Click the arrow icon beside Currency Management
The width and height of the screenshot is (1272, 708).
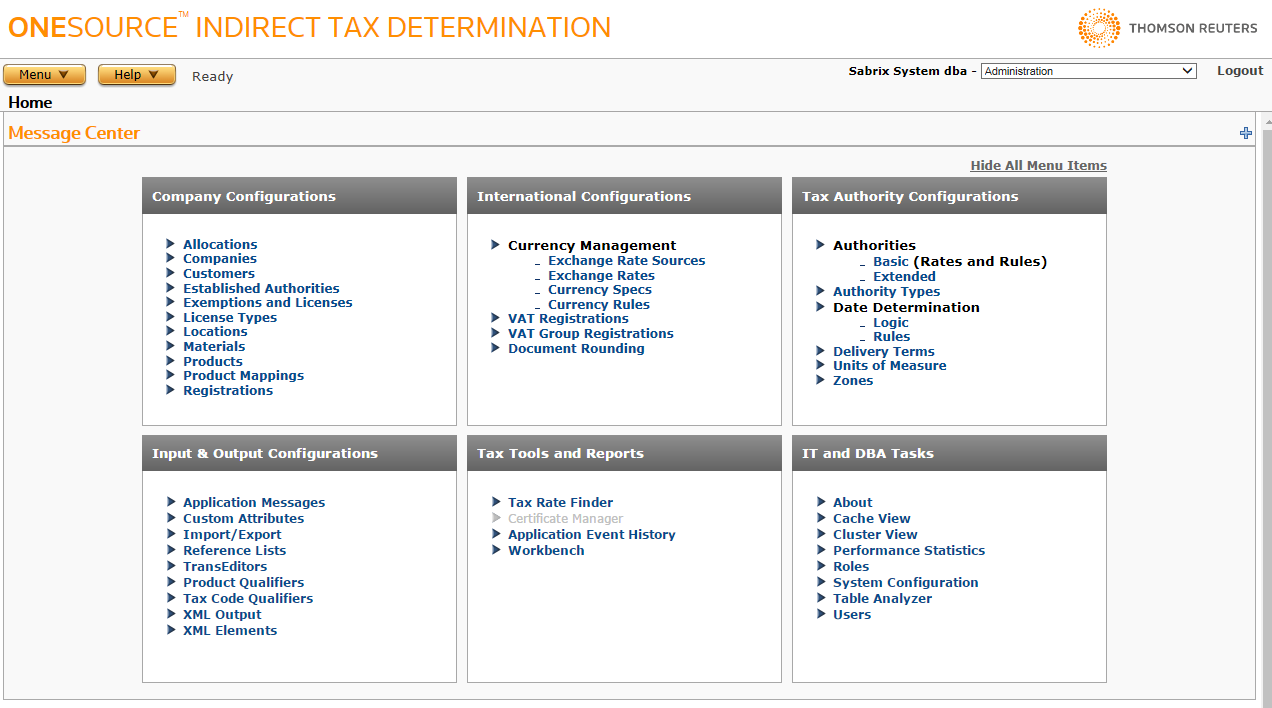(x=496, y=245)
